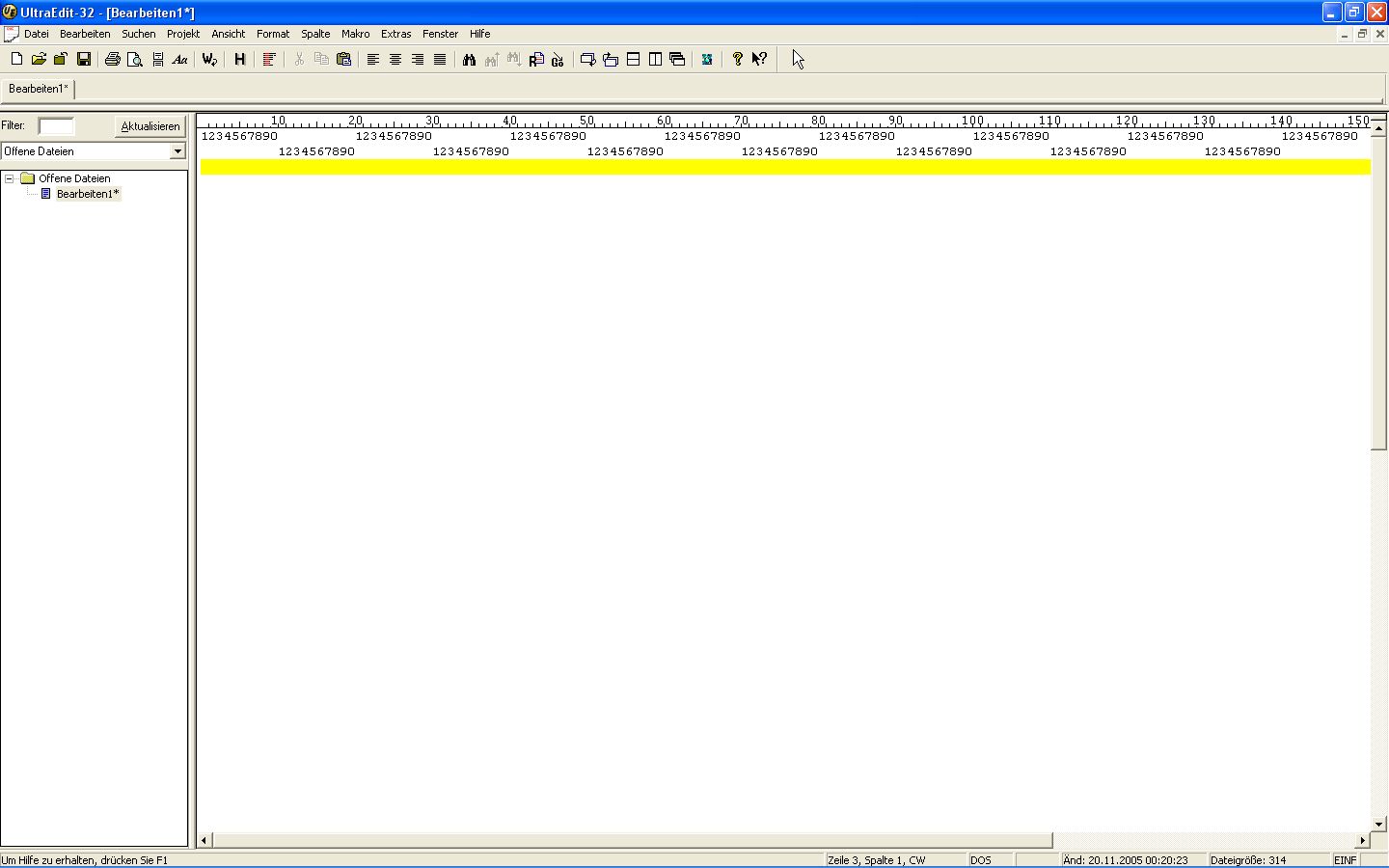The height and width of the screenshot is (868, 1389).
Task: Open the Replace tool icon
Action: pyautogui.click(x=536, y=60)
